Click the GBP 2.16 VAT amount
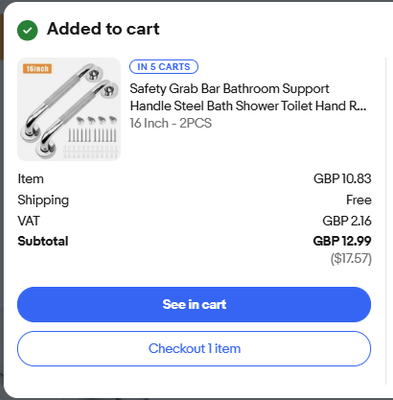The image size is (393, 400). point(347,221)
